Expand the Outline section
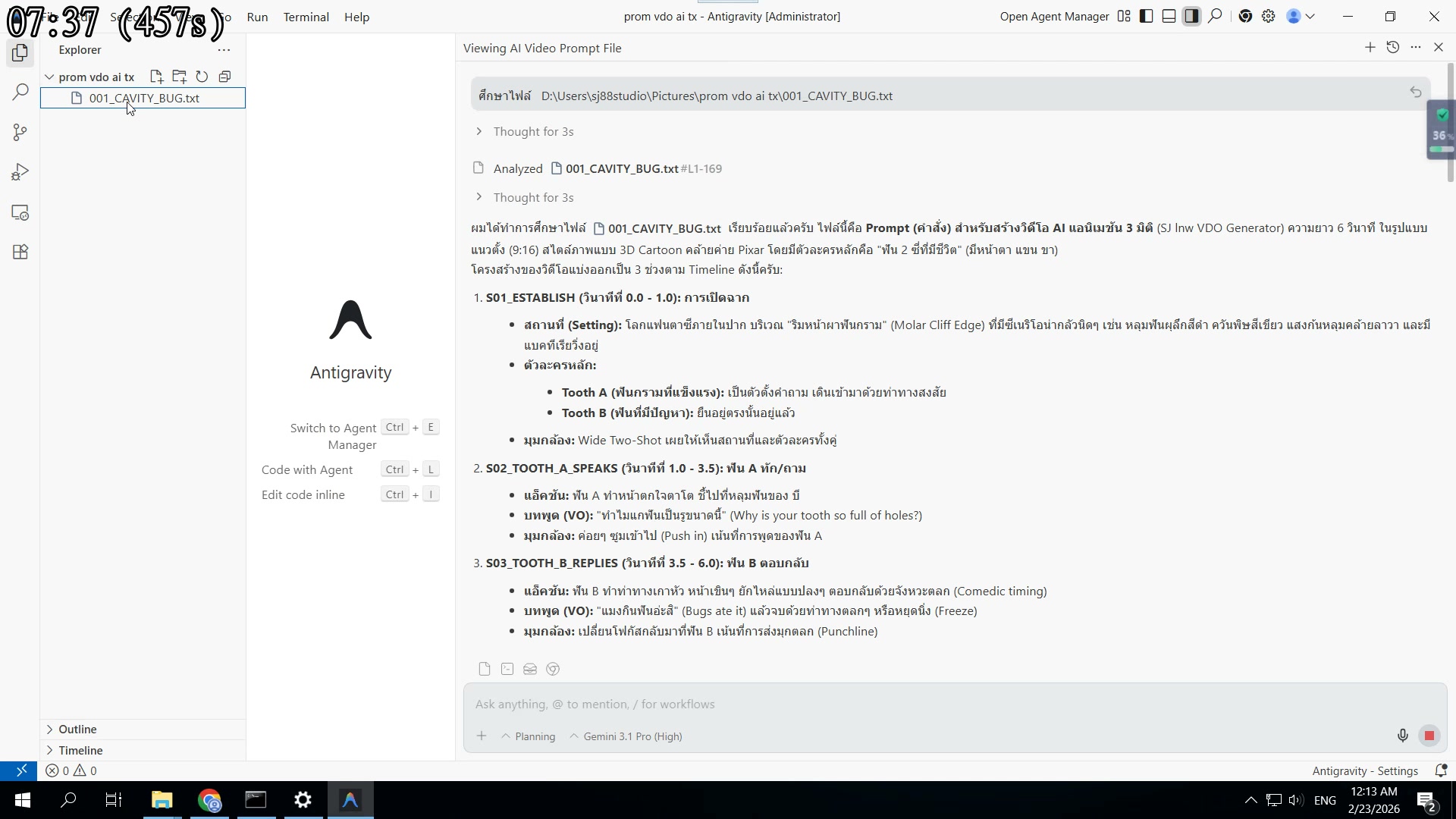The image size is (1456, 819). (x=77, y=729)
